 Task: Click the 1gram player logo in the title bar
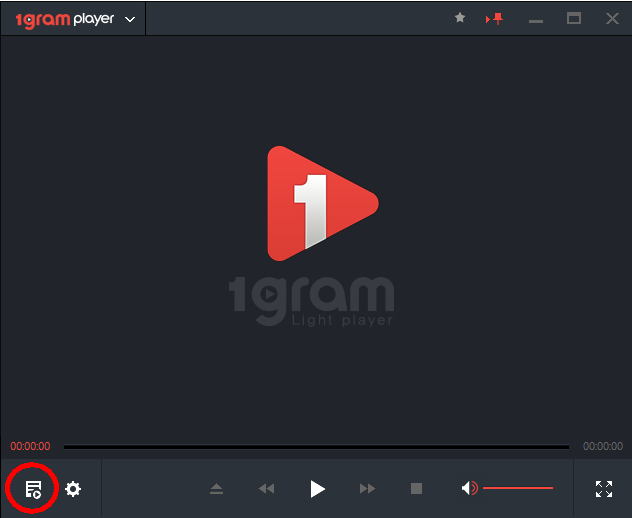65,20
